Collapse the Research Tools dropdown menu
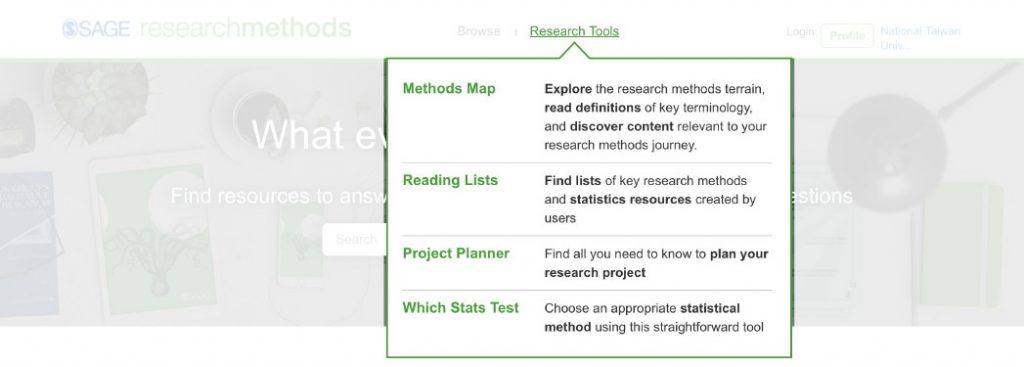 coord(574,31)
